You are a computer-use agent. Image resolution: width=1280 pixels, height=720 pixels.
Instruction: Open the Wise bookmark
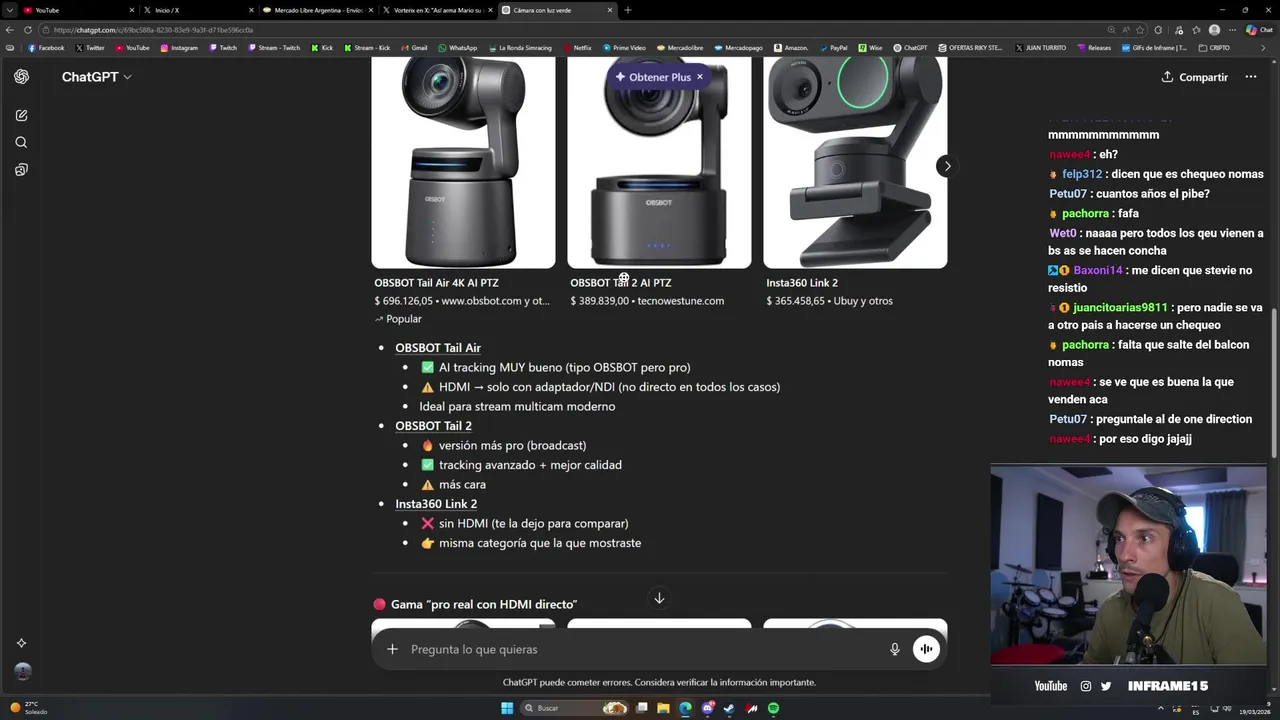click(870, 48)
